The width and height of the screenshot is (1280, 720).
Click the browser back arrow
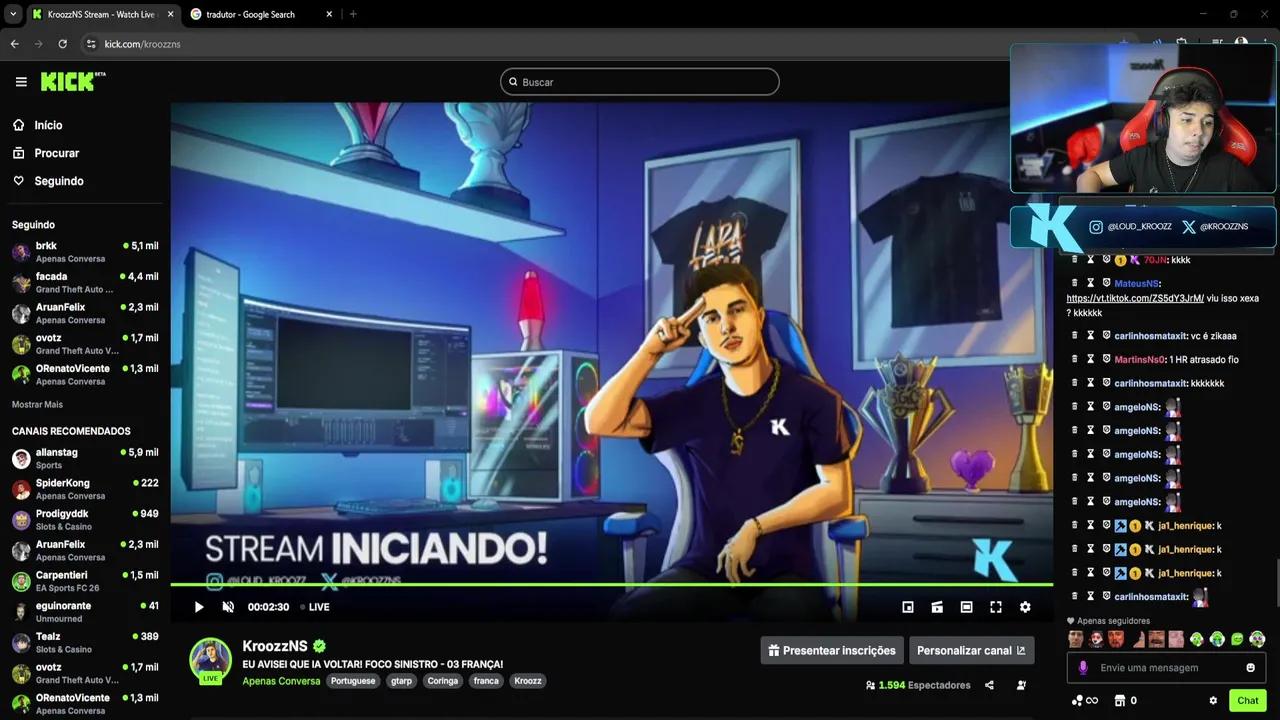[14, 44]
